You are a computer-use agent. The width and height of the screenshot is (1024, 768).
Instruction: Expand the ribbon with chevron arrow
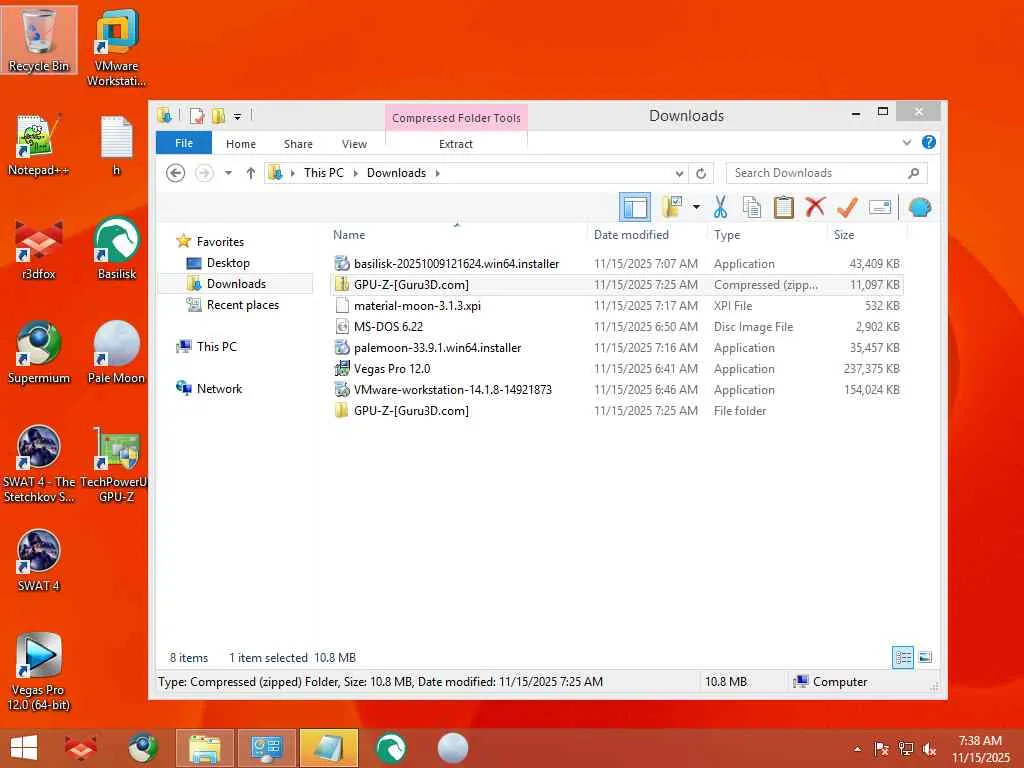click(906, 142)
